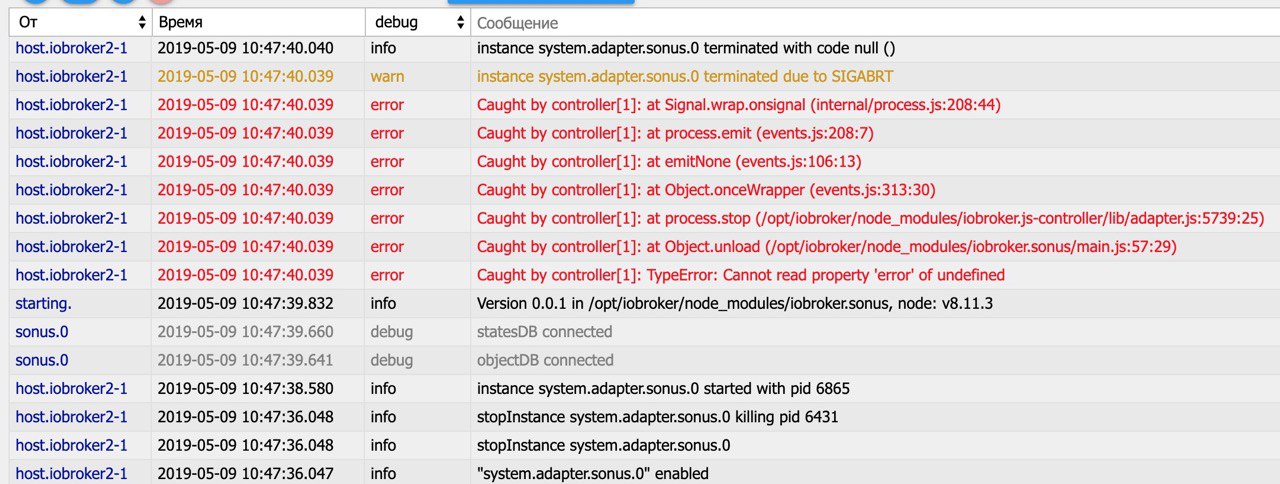Screen dimensions: 1280x484
Task: Select the Signal.wrap.onsignal error message
Action: tap(739, 105)
